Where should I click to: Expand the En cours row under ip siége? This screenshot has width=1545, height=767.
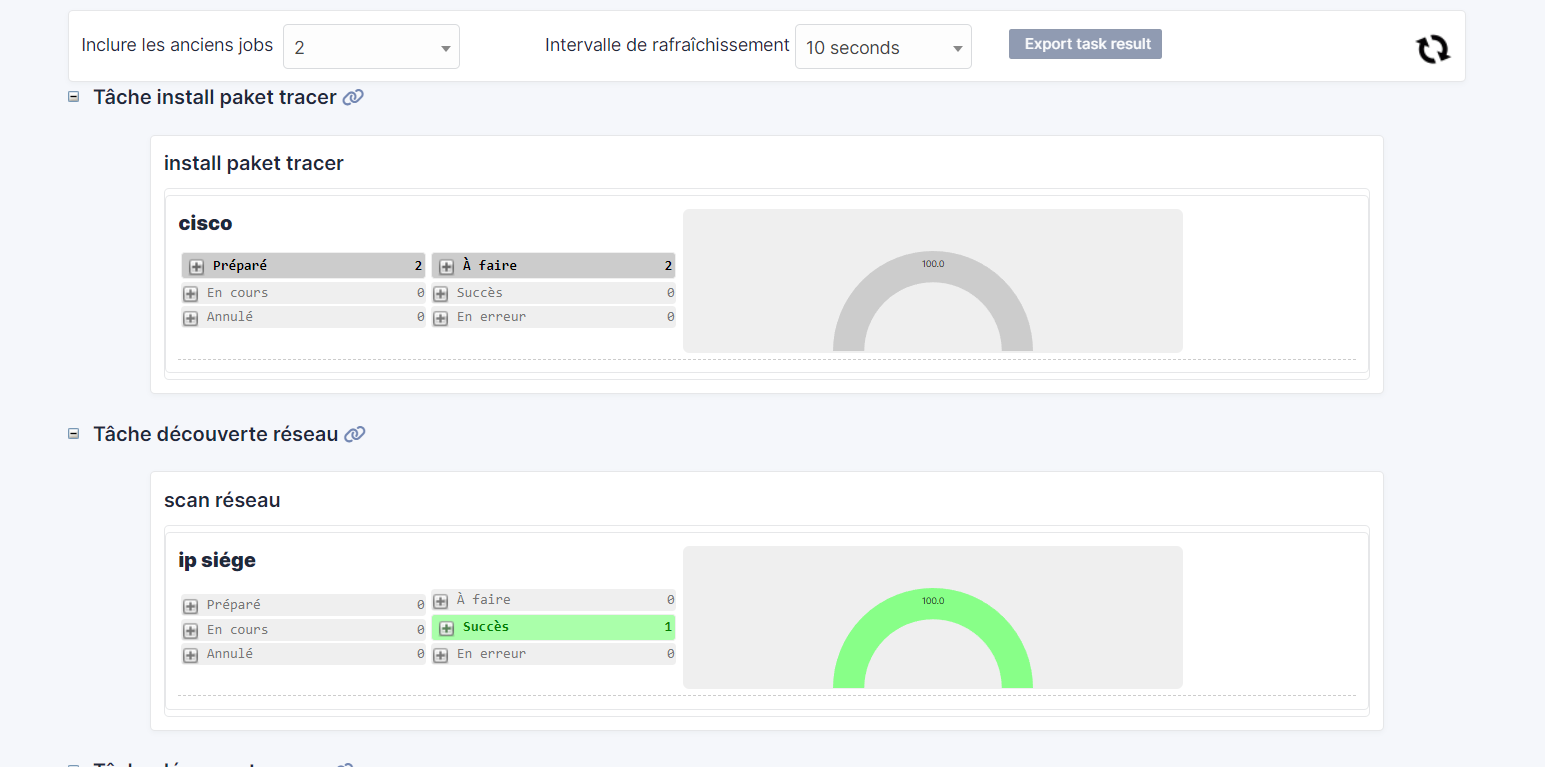click(x=190, y=629)
